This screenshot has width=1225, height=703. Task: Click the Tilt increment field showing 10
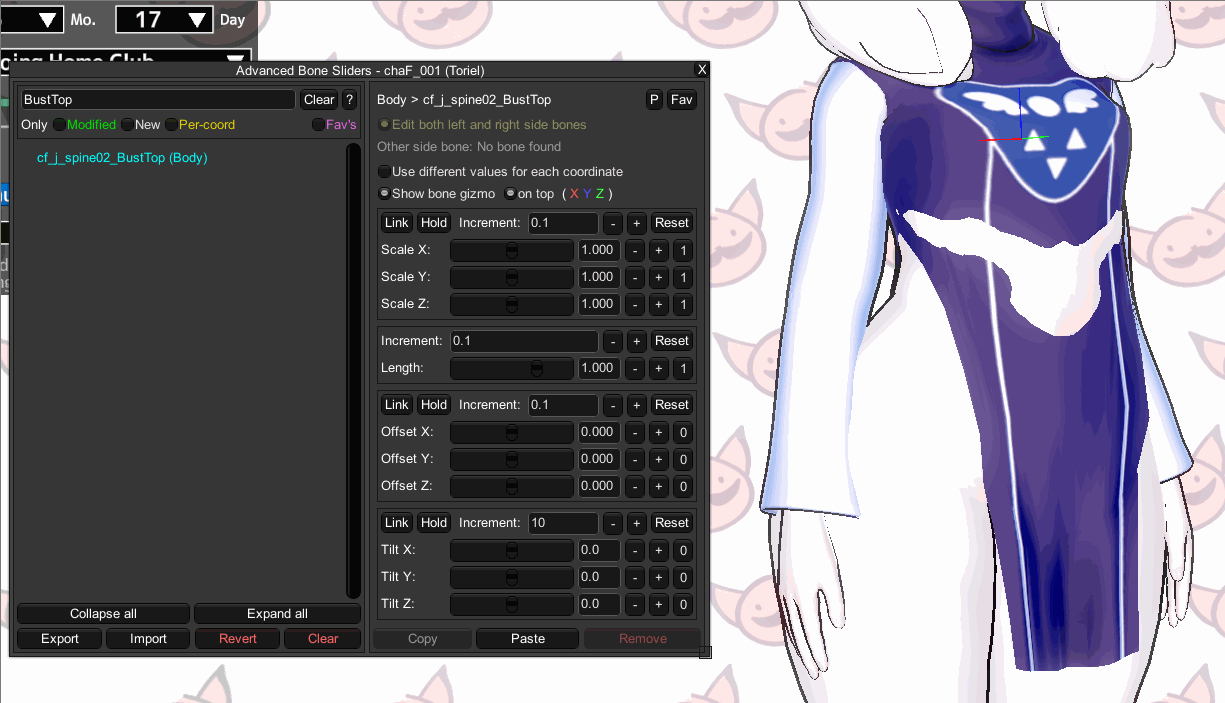(x=562, y=523)
